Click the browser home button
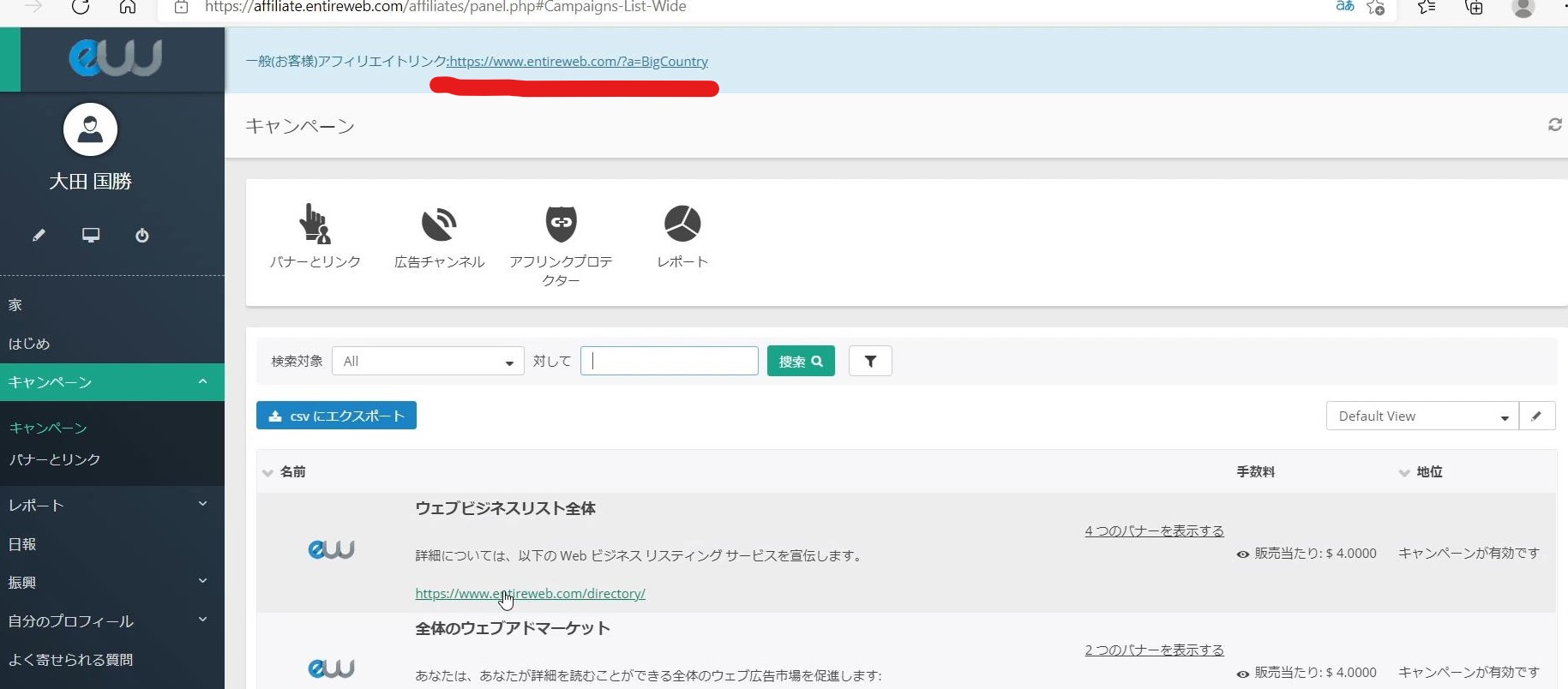 128,7
